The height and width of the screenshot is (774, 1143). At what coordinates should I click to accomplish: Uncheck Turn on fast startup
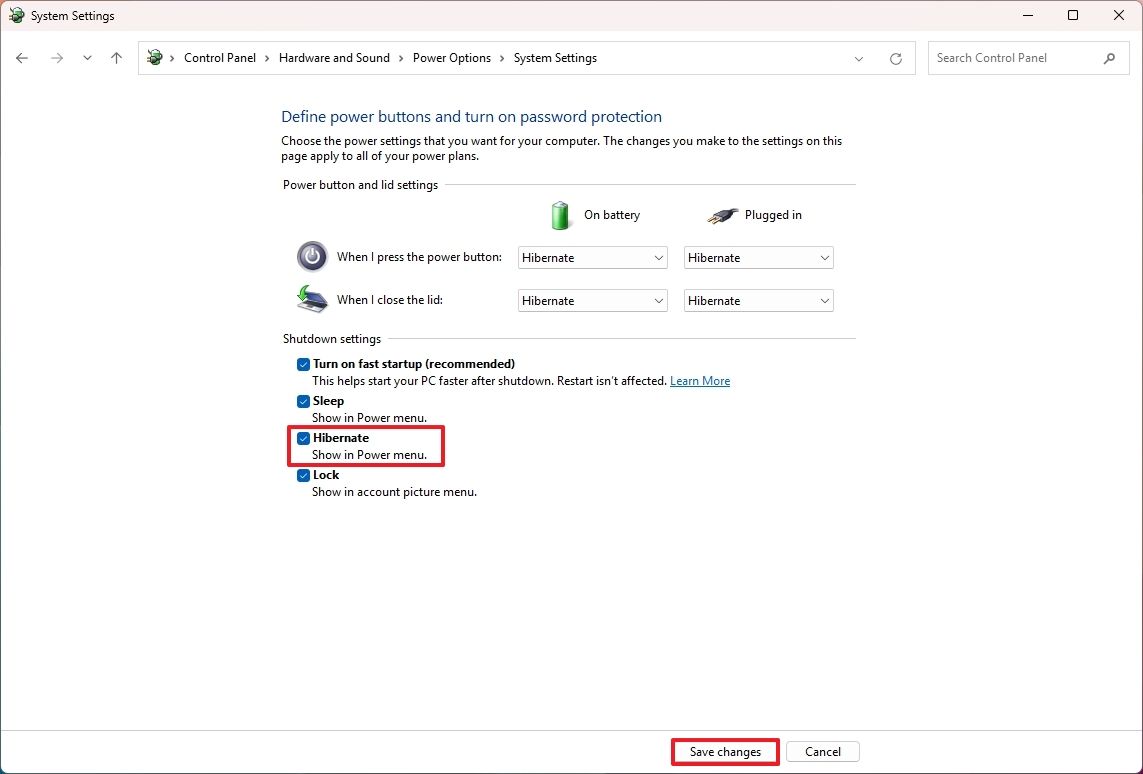pos(303,364)
